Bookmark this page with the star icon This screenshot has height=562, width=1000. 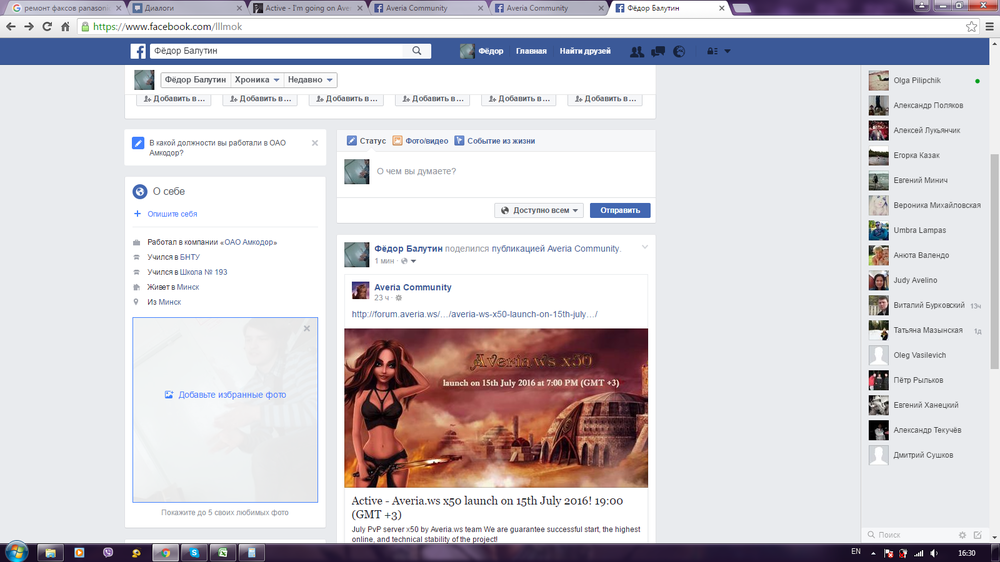click(971, 27)
